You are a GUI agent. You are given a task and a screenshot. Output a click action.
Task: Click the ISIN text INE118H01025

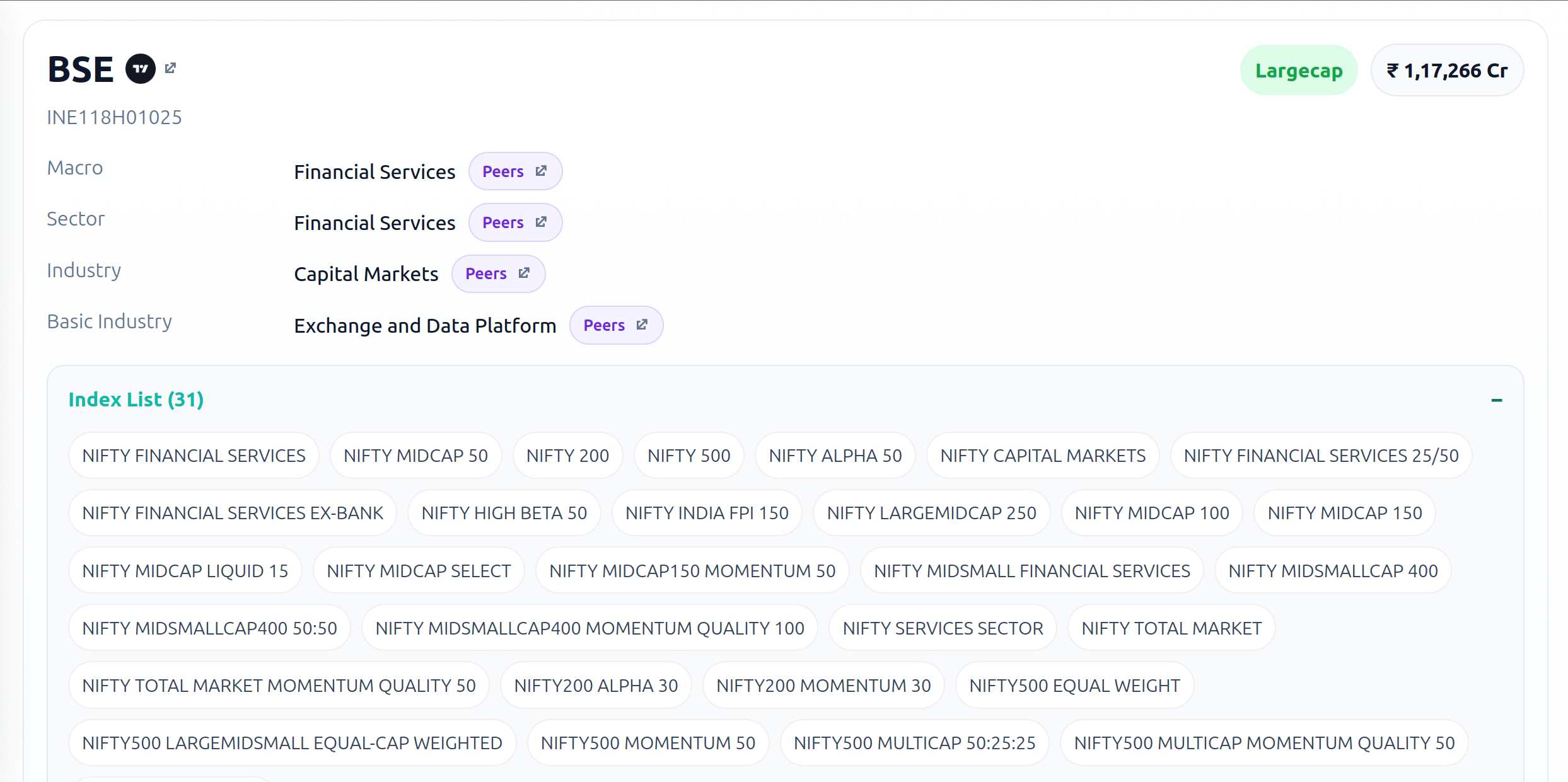pos(115,118)
